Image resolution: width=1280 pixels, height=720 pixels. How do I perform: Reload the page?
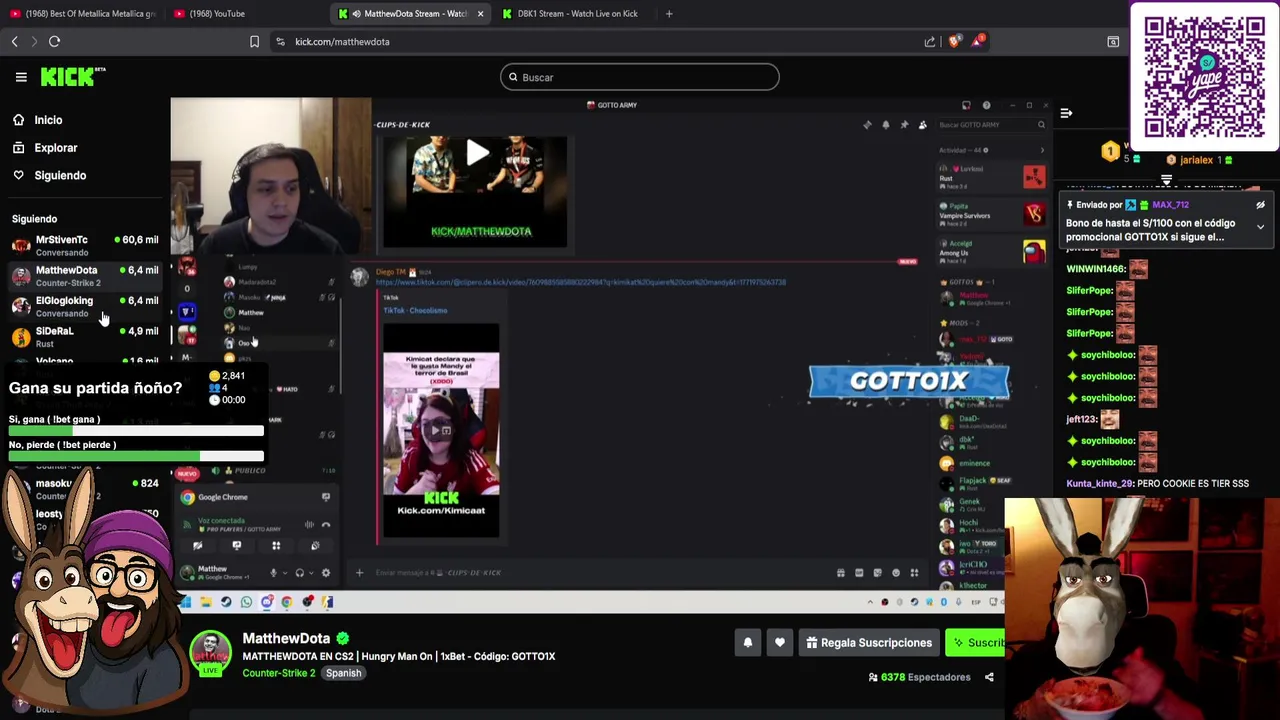[54, 42]
